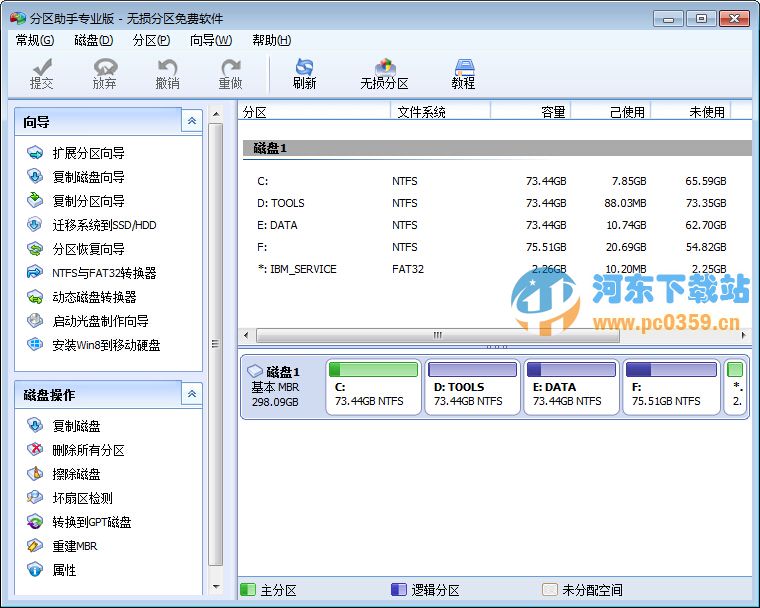Viewport: 760px width, 608px height.
Task: Click the NTFS与FAT32转换器 icon
Action: point(35,272)
